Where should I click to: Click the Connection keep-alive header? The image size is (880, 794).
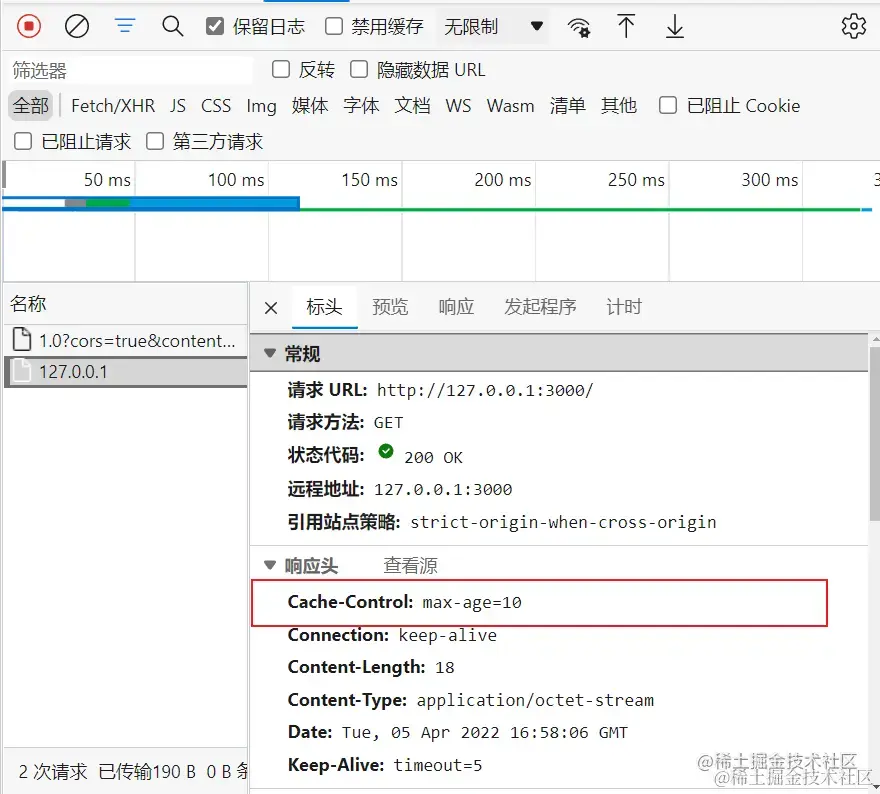click(392, 635)
